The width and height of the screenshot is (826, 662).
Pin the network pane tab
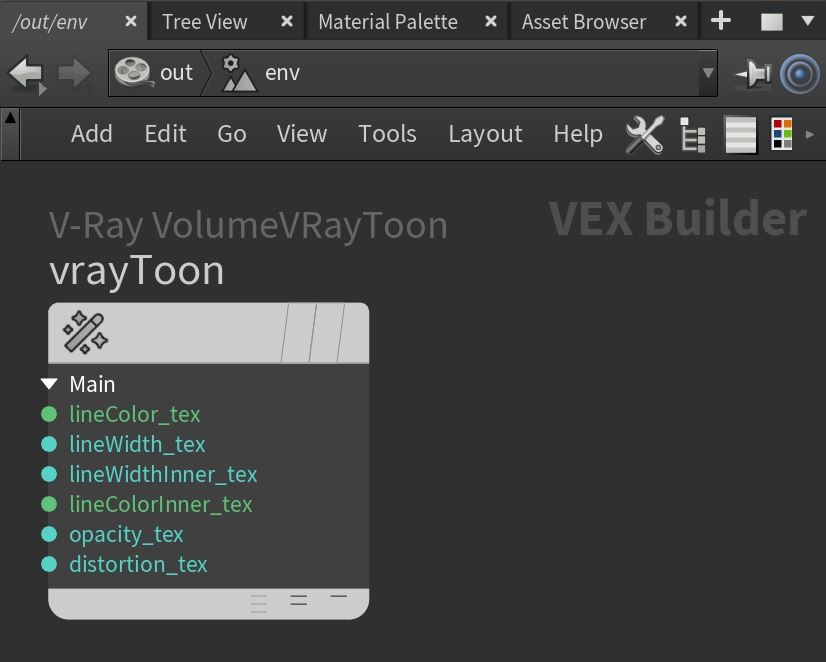click(753, 73)
